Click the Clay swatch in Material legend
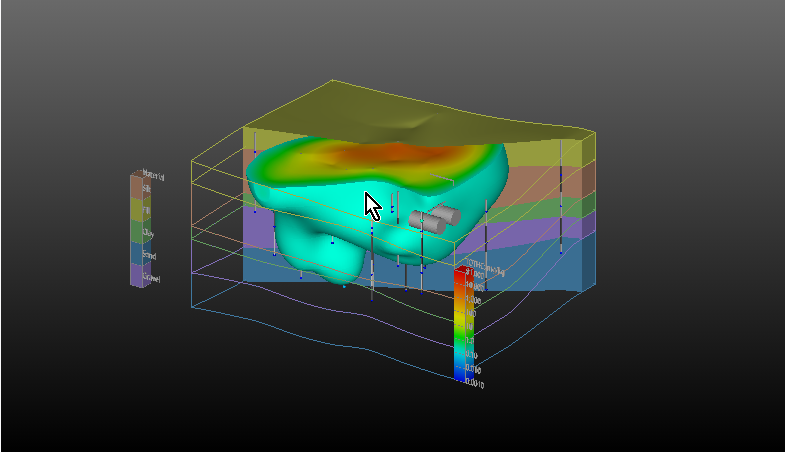 coord(136,232)
